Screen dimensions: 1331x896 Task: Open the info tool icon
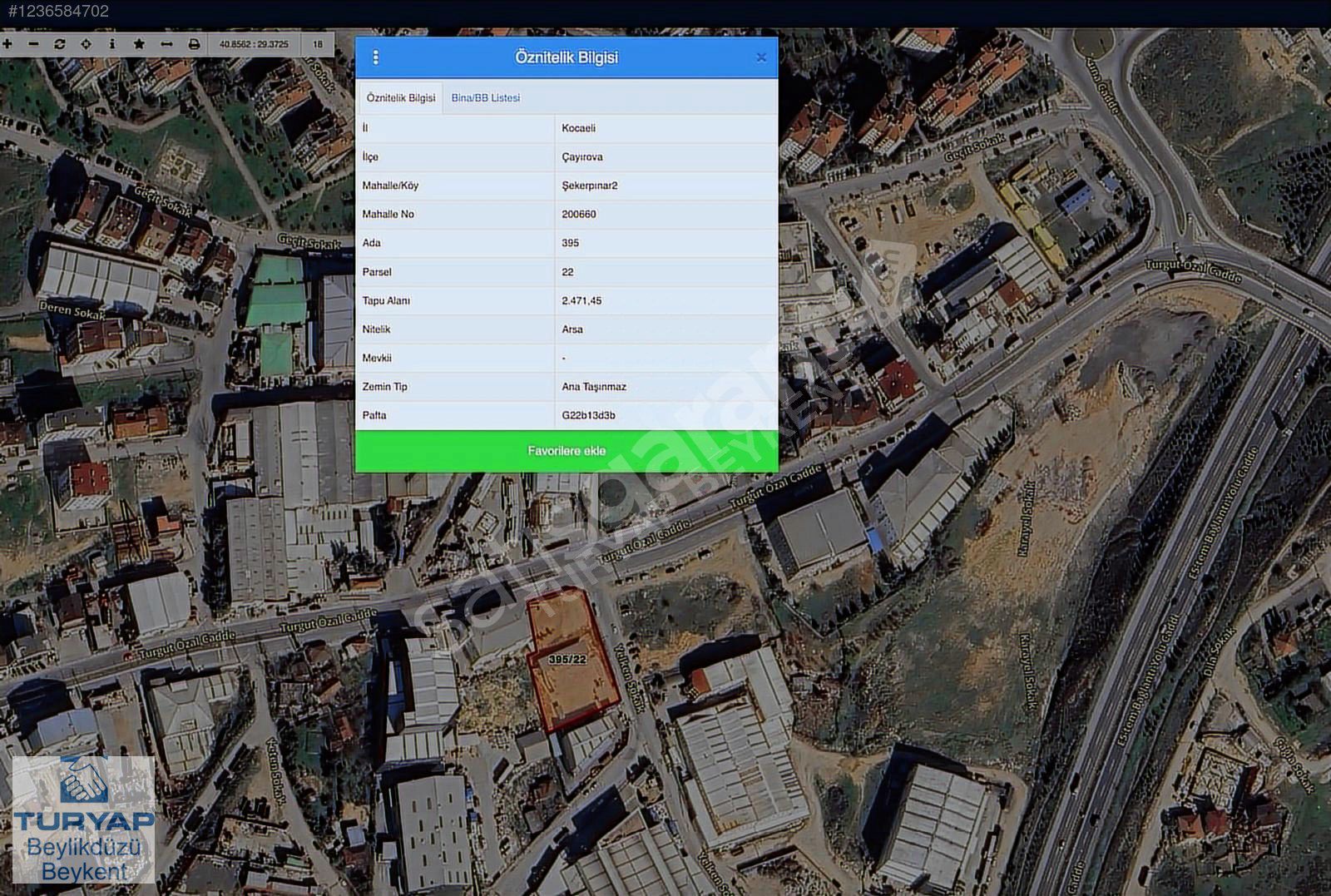pos(112,44)
